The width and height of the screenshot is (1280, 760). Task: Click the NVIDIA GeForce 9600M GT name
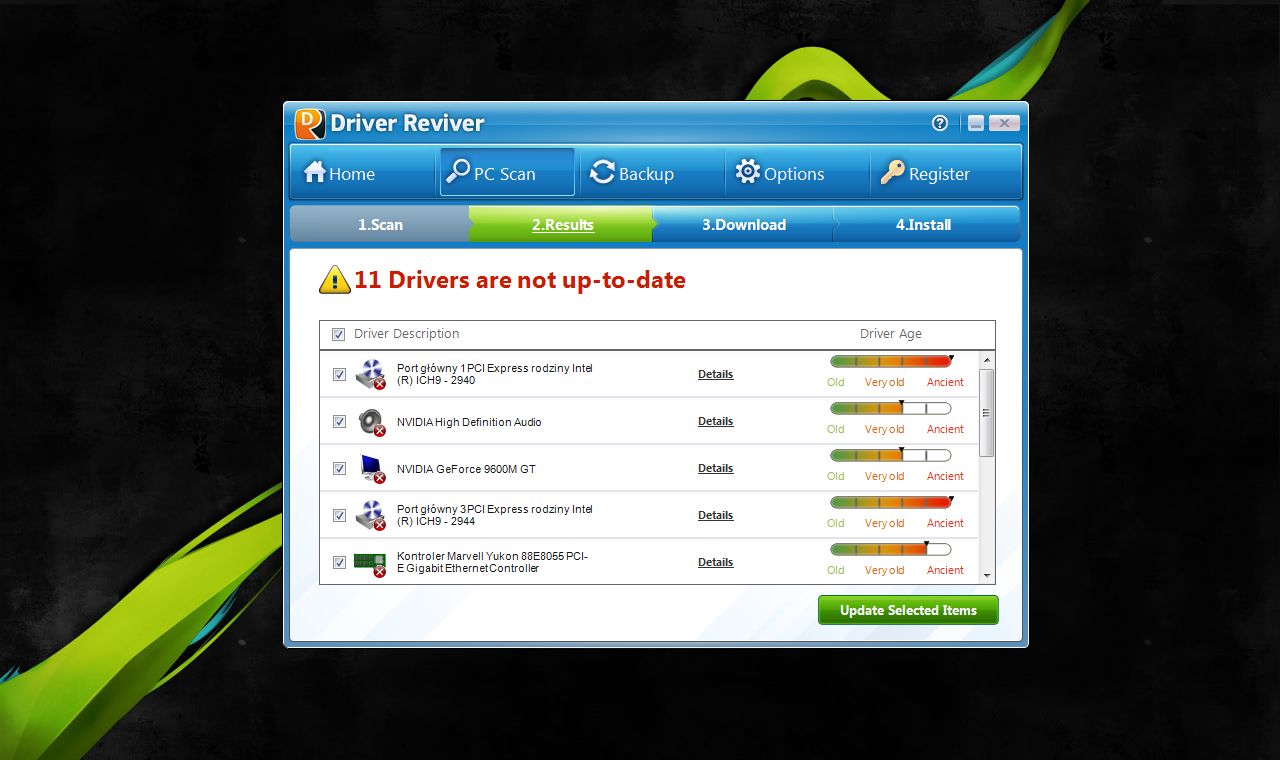point(466,469)
